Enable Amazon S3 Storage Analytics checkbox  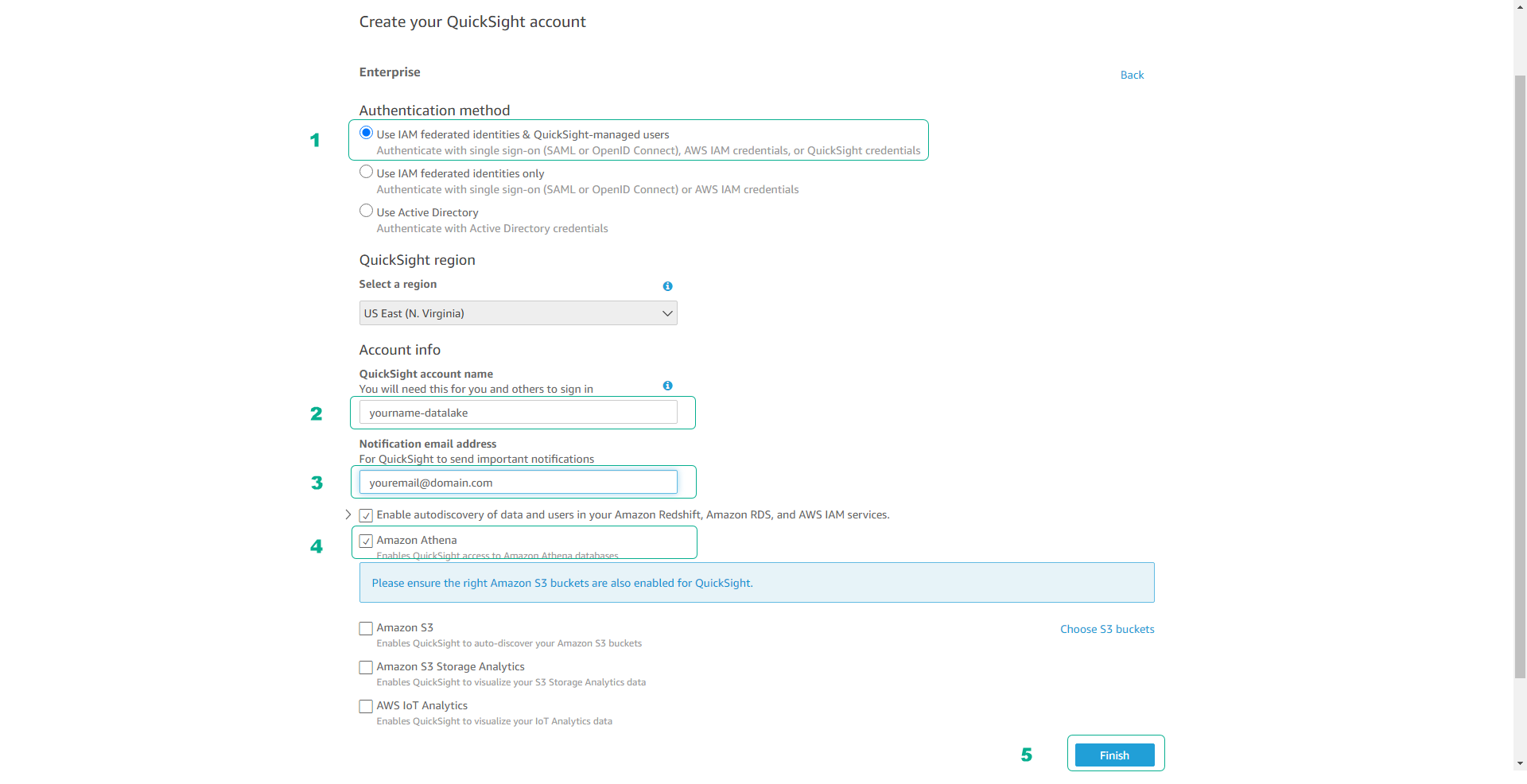pyautogui.click(x=366, y=667)
